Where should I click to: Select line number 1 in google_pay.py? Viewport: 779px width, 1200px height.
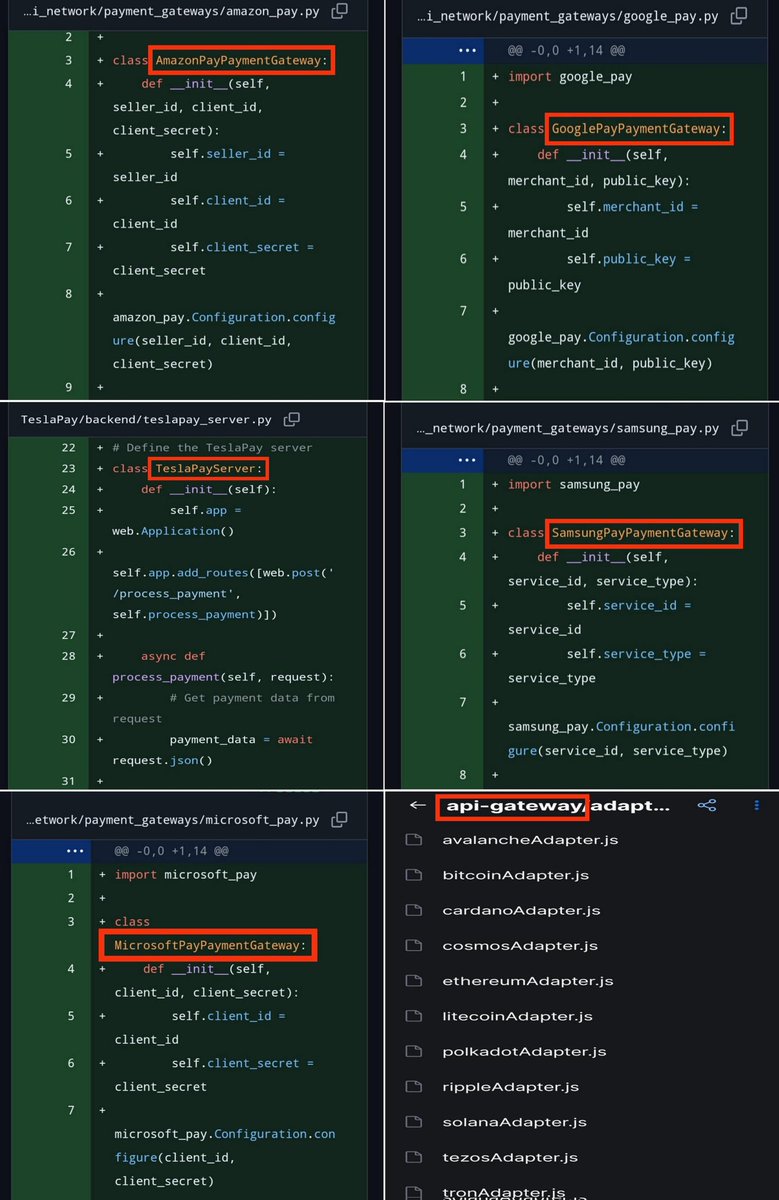pos(463,76)
